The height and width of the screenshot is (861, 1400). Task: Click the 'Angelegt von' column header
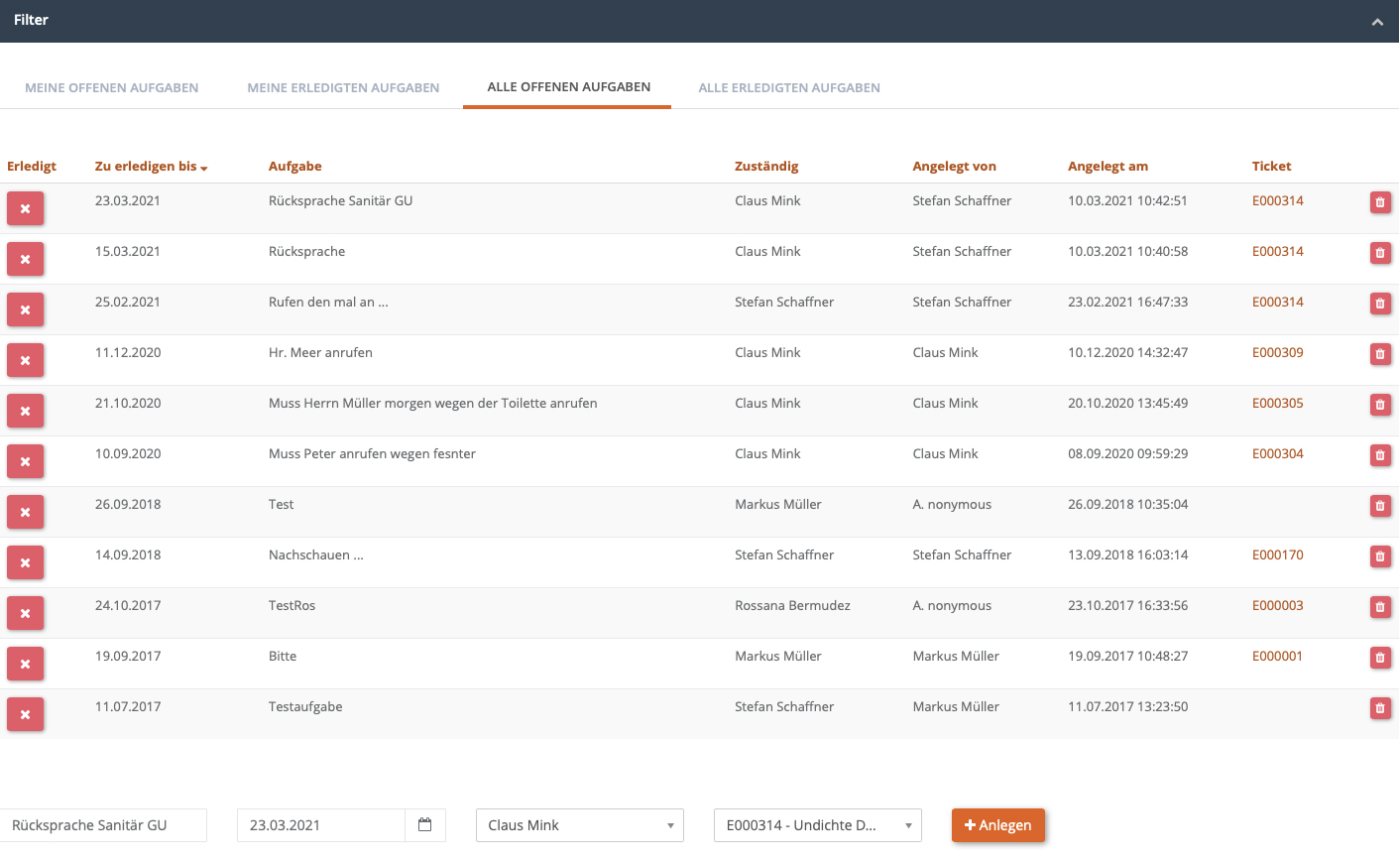954,167
